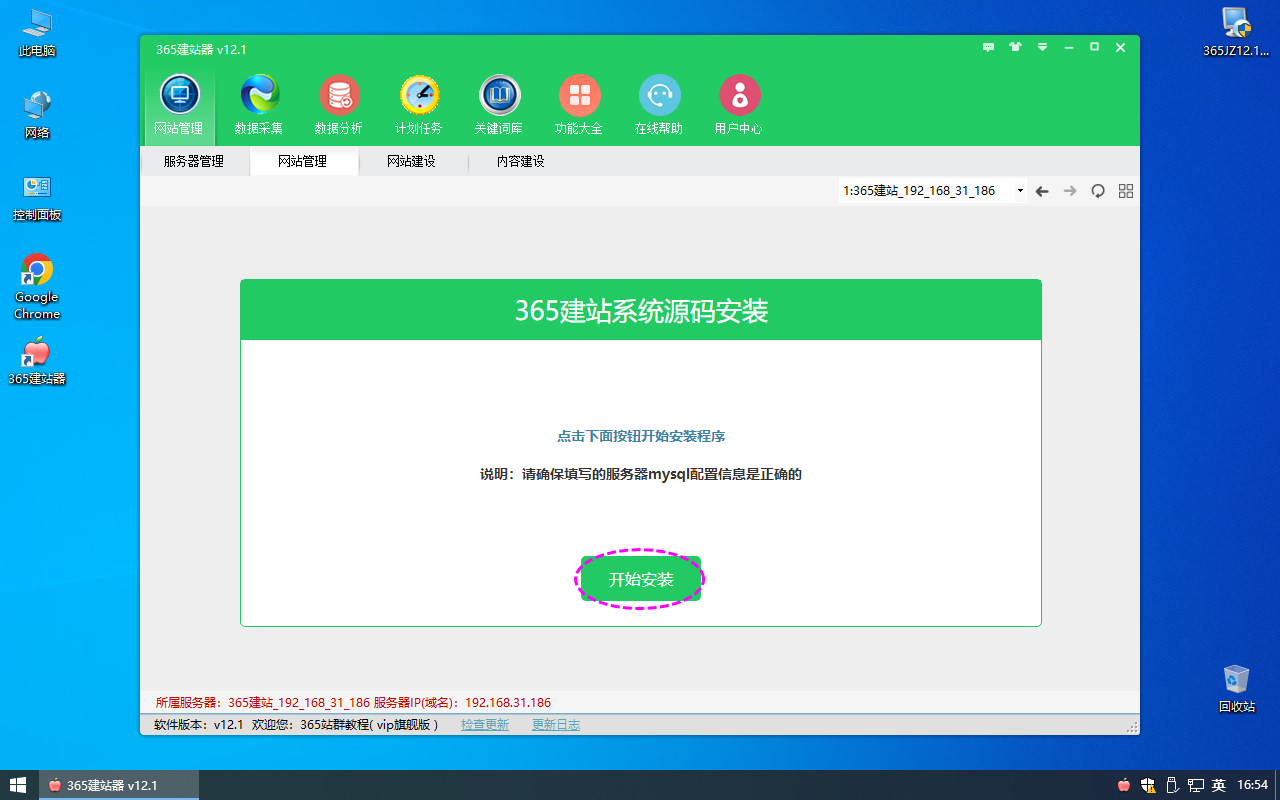Click the apple tray icon
1280x800 pixels.
coord(1124,785)
